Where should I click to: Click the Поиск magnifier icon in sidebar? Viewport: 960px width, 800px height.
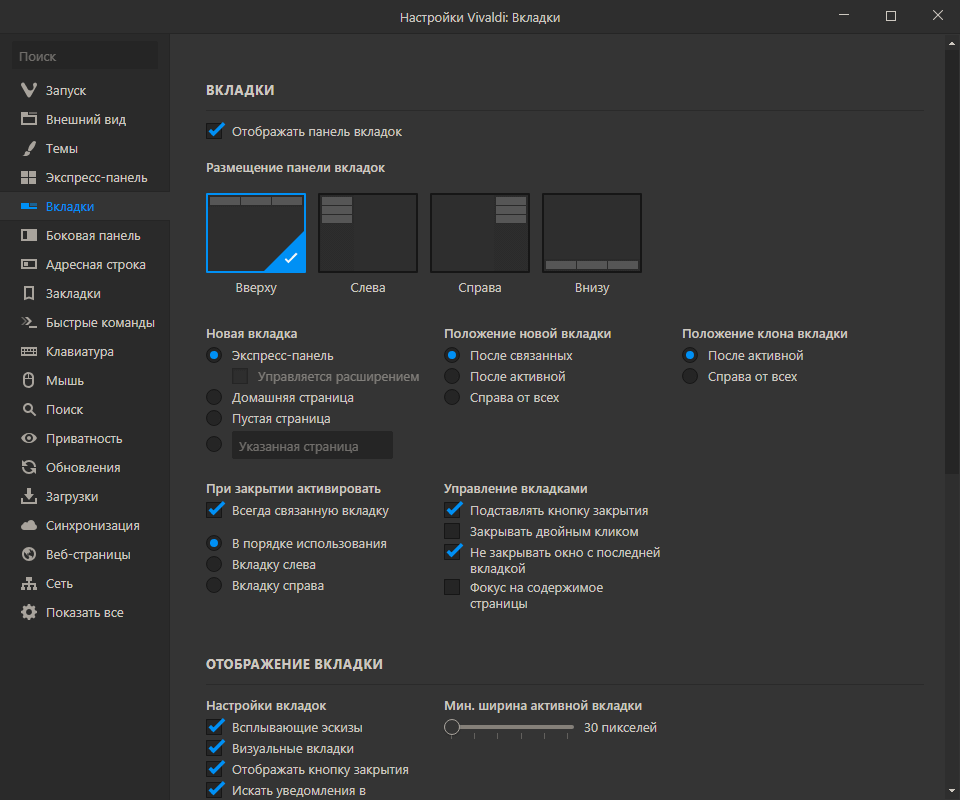tap(29, 409)
